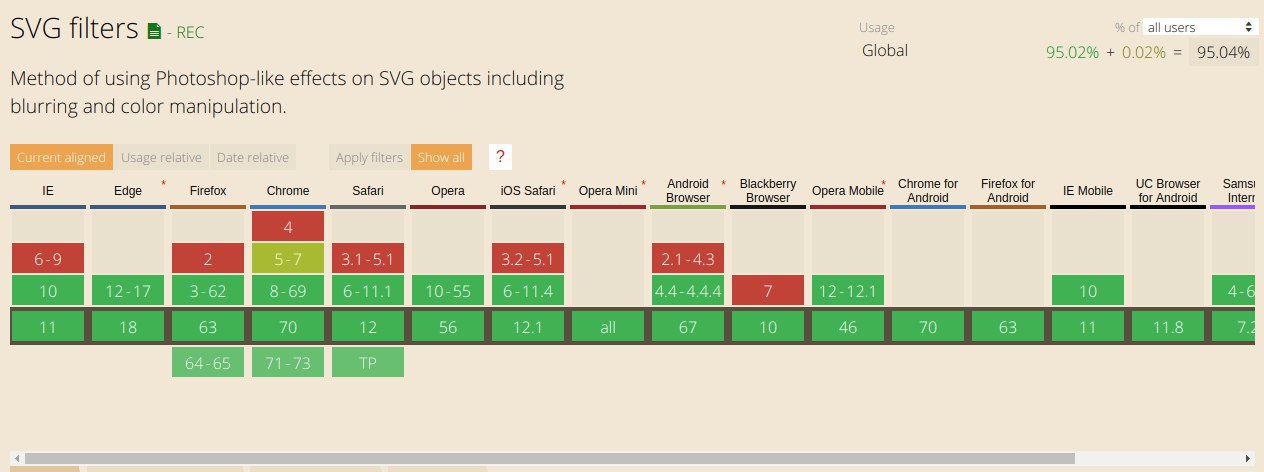This screenshot has width=1264, height=472.
Task: Select the Chrome 4 red cell
Action: (x=288, y=226)
